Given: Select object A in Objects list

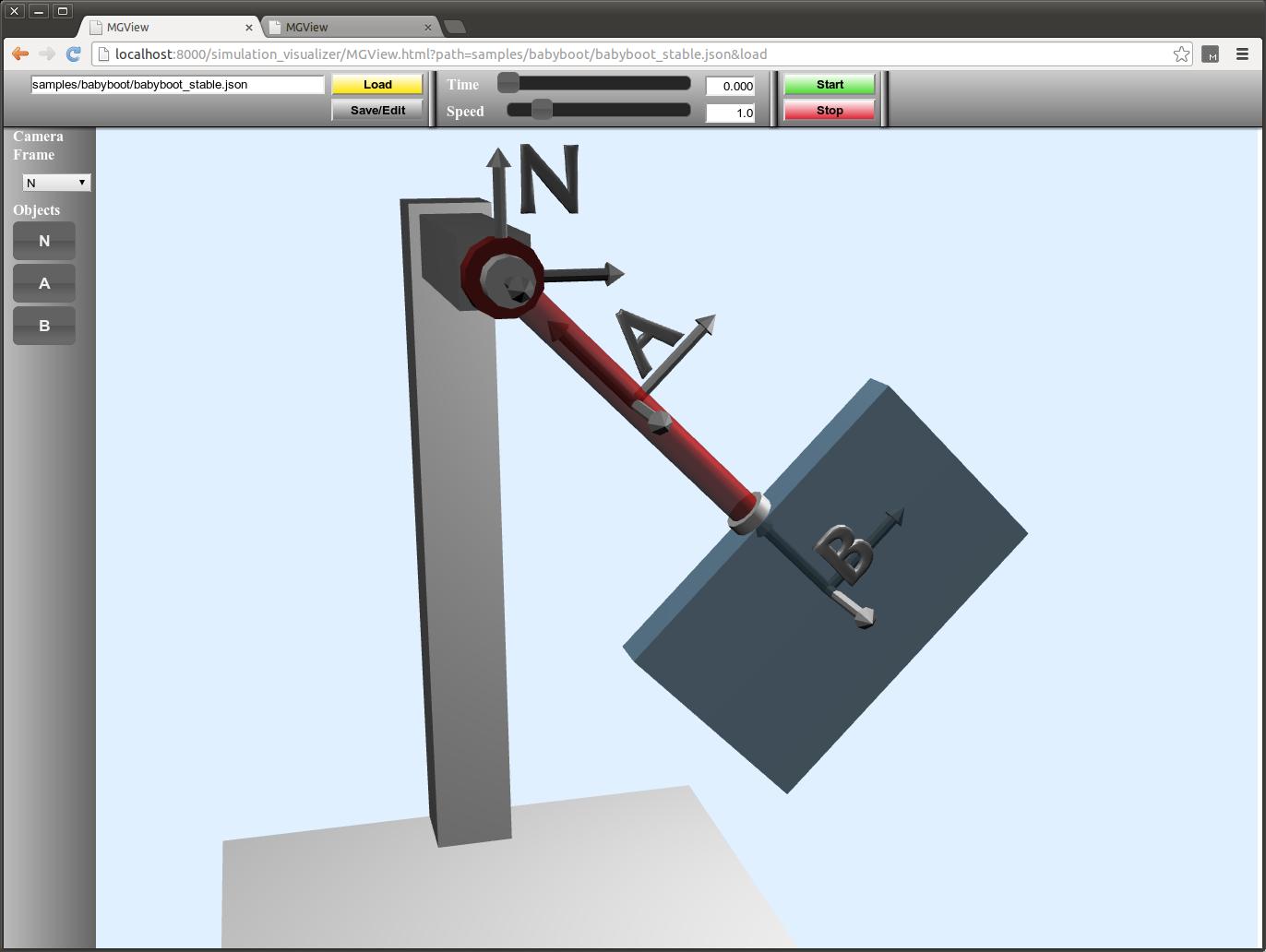Looking at the screenshot, I should click(x=44, y=284).
